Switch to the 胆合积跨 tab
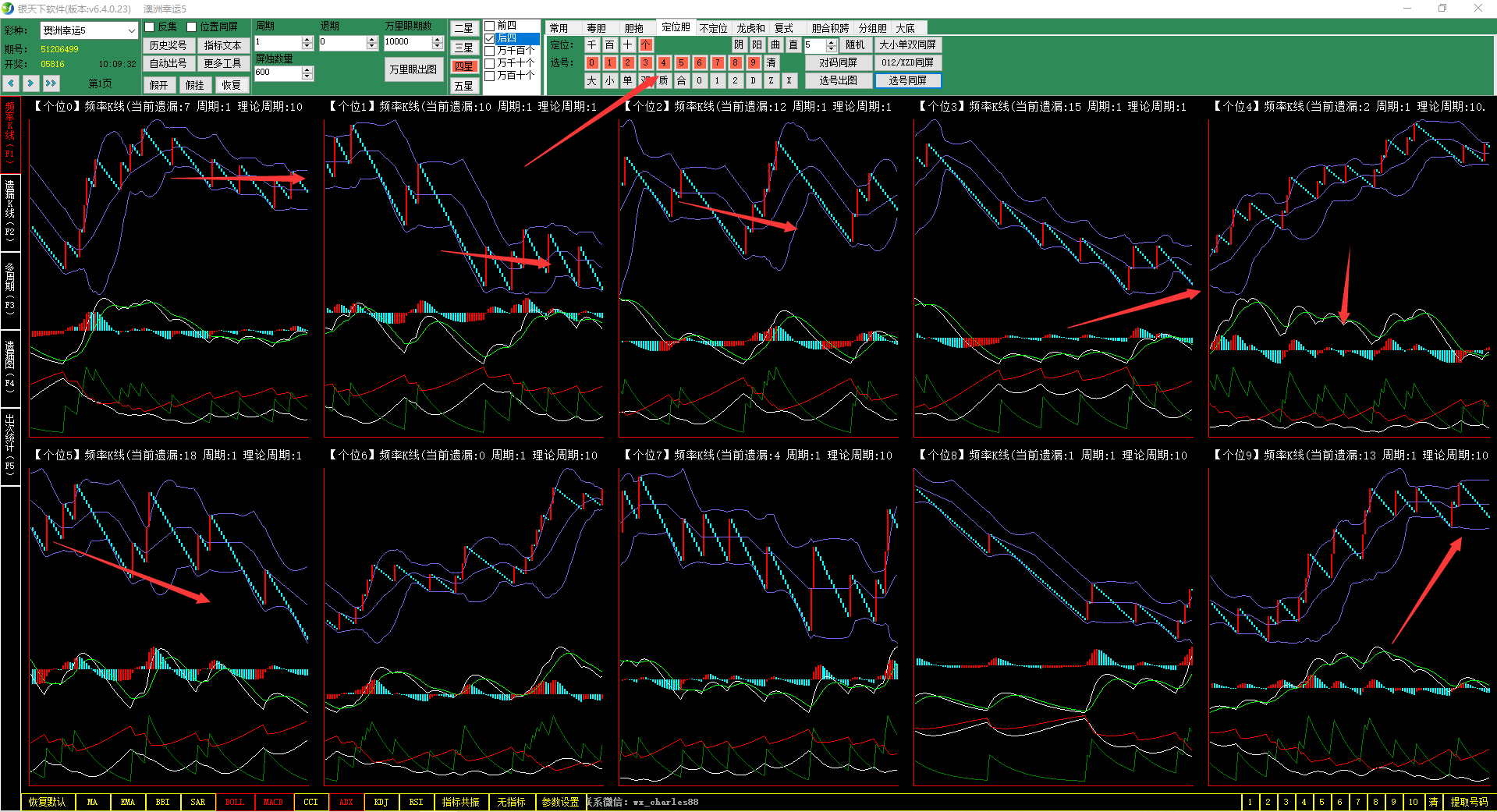This screenshot has width=1497, height=812. [830, 28]
